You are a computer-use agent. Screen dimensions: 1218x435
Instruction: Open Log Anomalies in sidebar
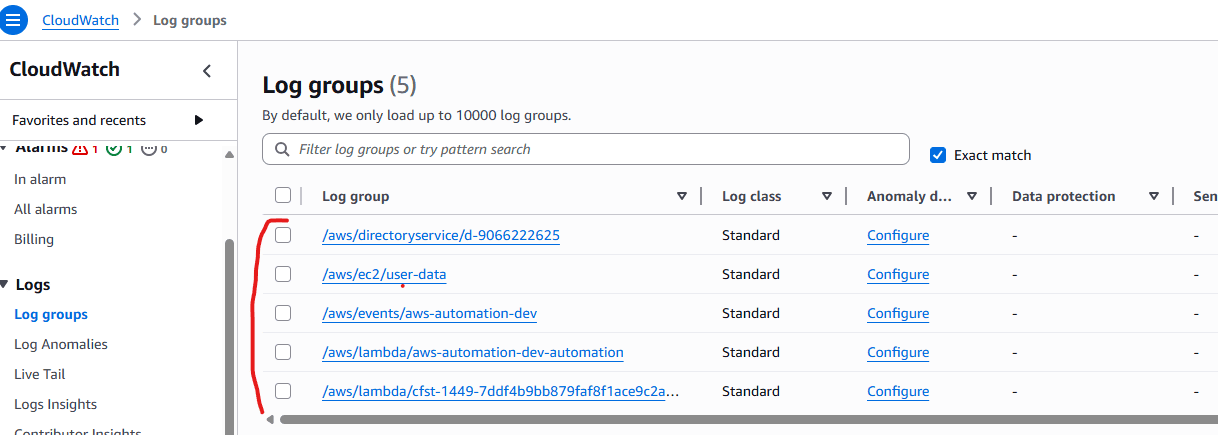[x=61, y=344]
